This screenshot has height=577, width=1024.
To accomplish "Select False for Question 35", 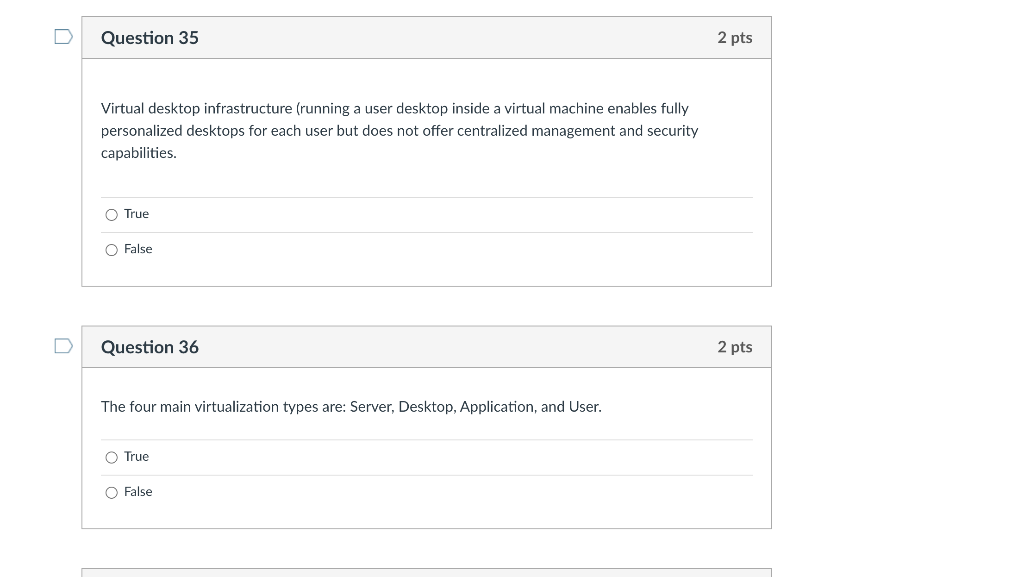I will point(112,249).
